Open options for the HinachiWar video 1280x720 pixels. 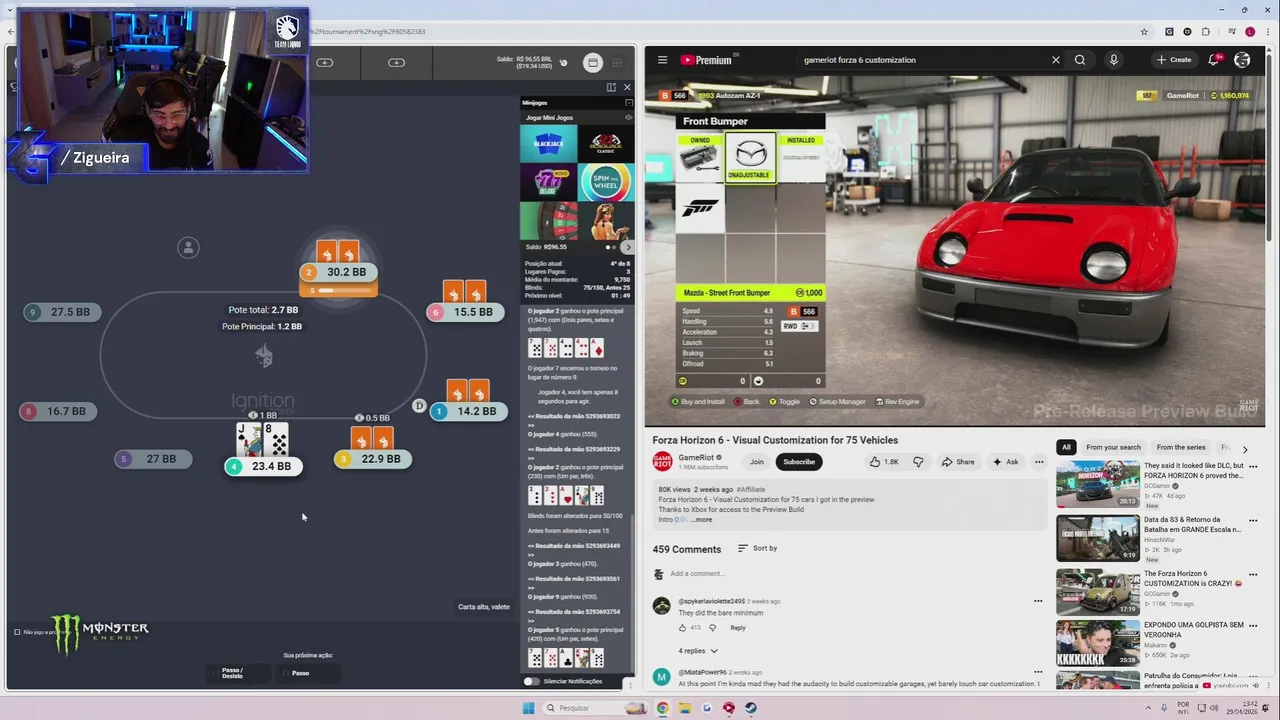(1253, 522)
